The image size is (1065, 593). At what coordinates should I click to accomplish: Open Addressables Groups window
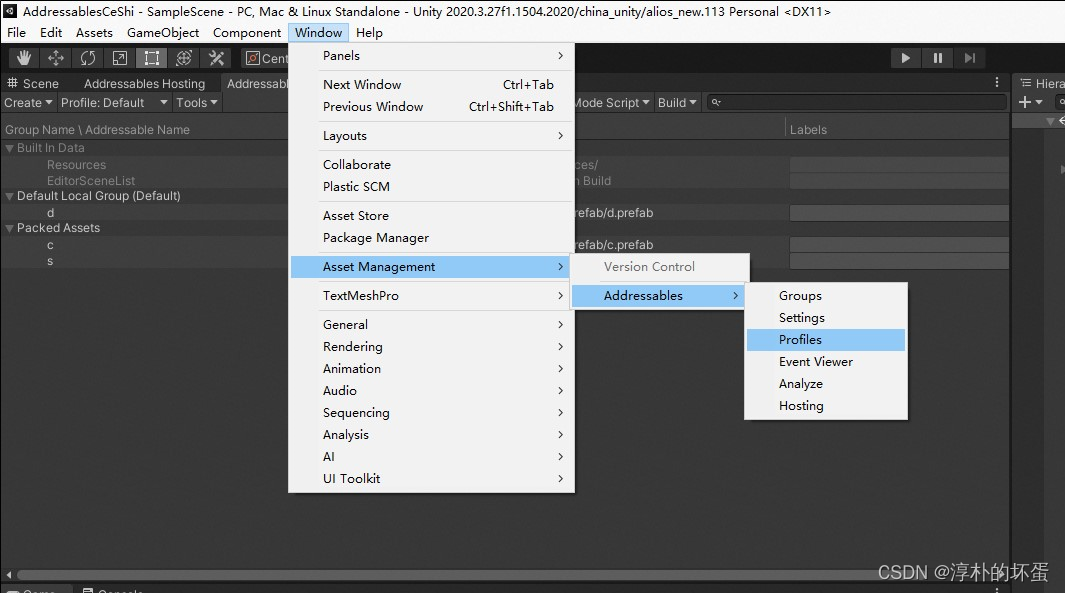pyautogui.click(x=826, y=295)
